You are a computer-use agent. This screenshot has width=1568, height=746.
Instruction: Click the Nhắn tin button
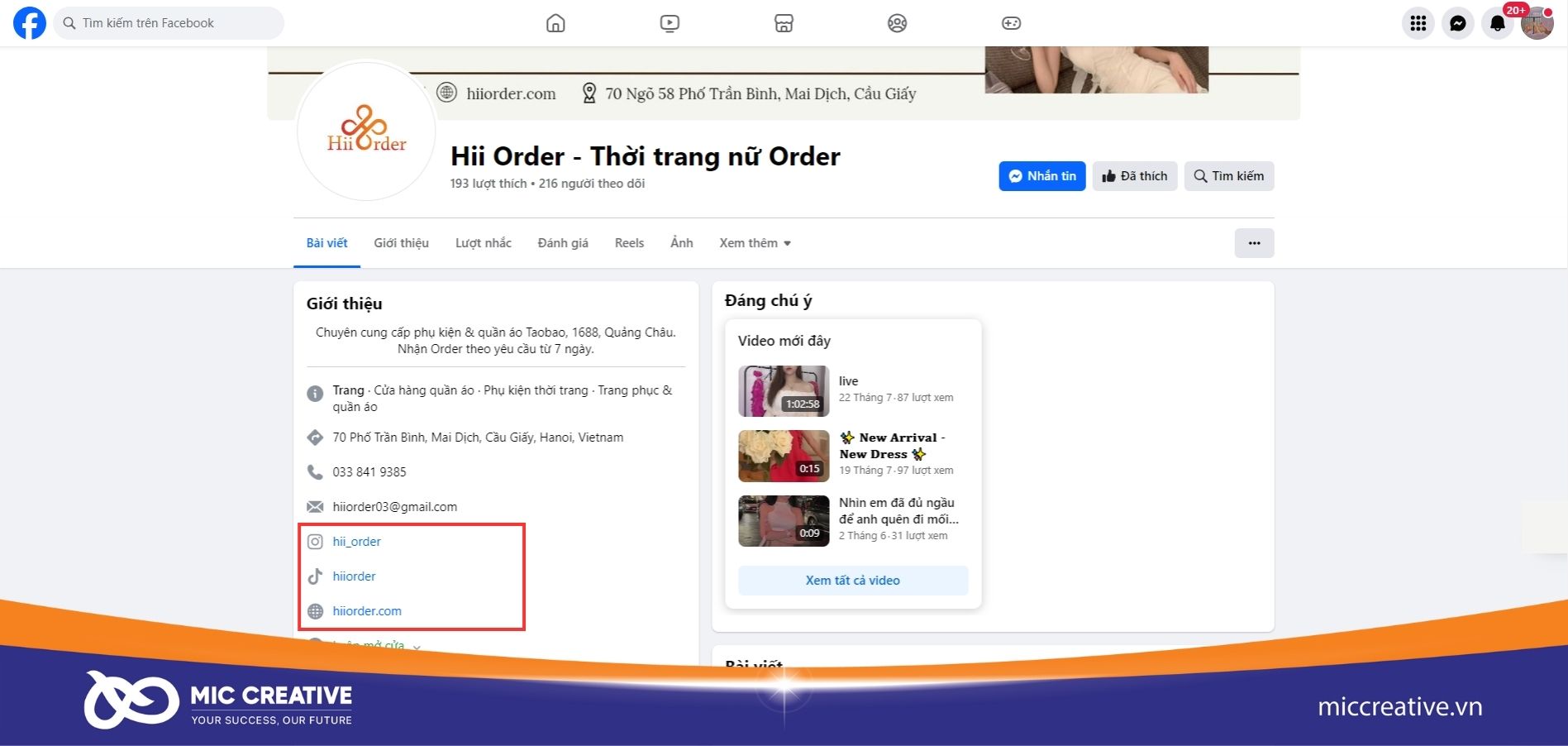1042,176
